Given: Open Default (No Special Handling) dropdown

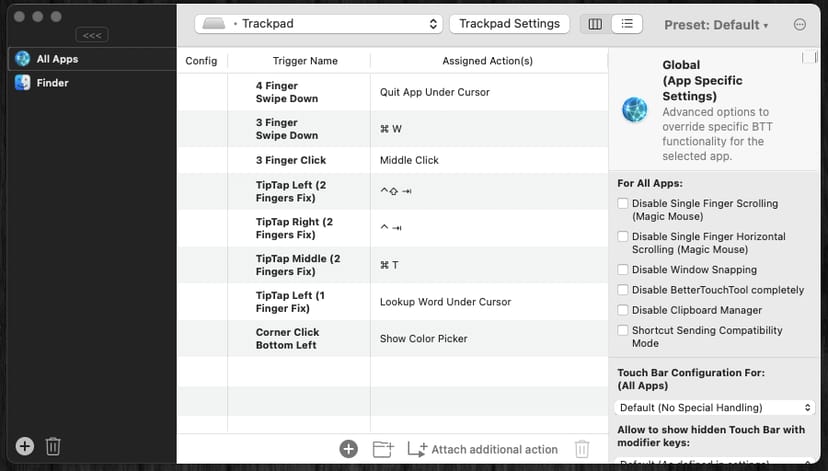Looking at the screenshot, I should click(x=715, y=408).
